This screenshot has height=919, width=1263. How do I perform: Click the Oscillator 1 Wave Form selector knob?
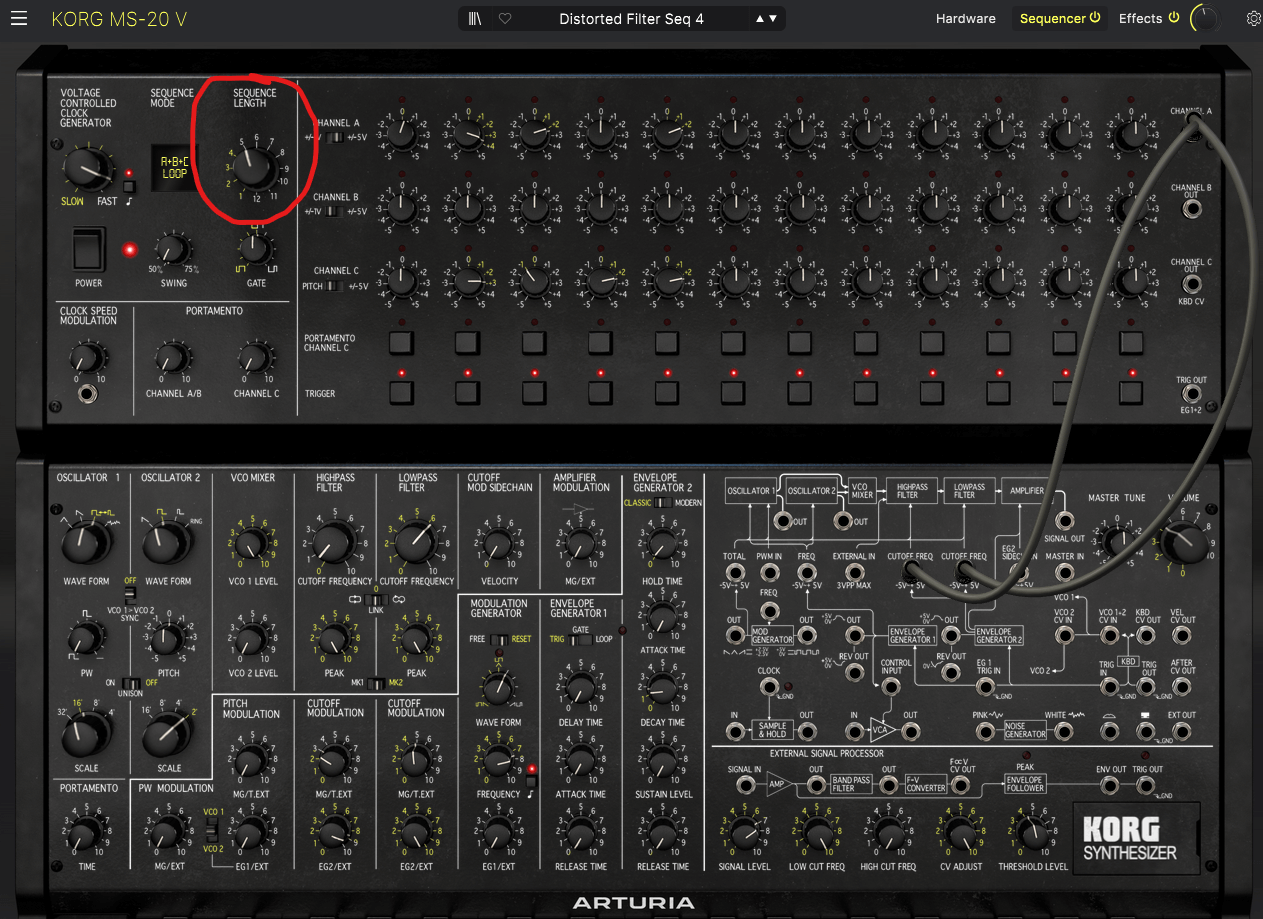point(85,542)
